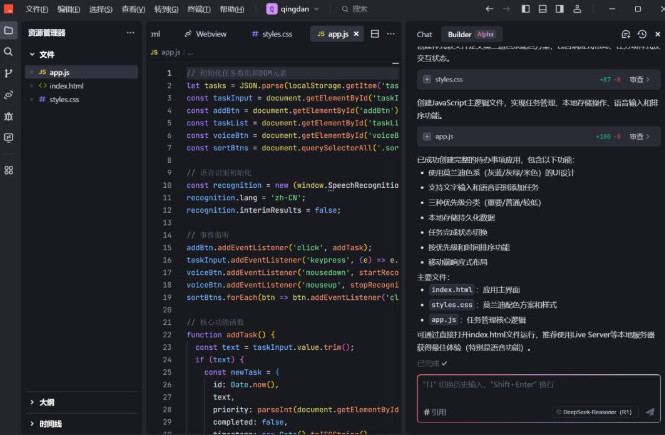Open the account profile icon
Image resolution: width=665 pixels, height=435 pixels.
click(577, 9)
